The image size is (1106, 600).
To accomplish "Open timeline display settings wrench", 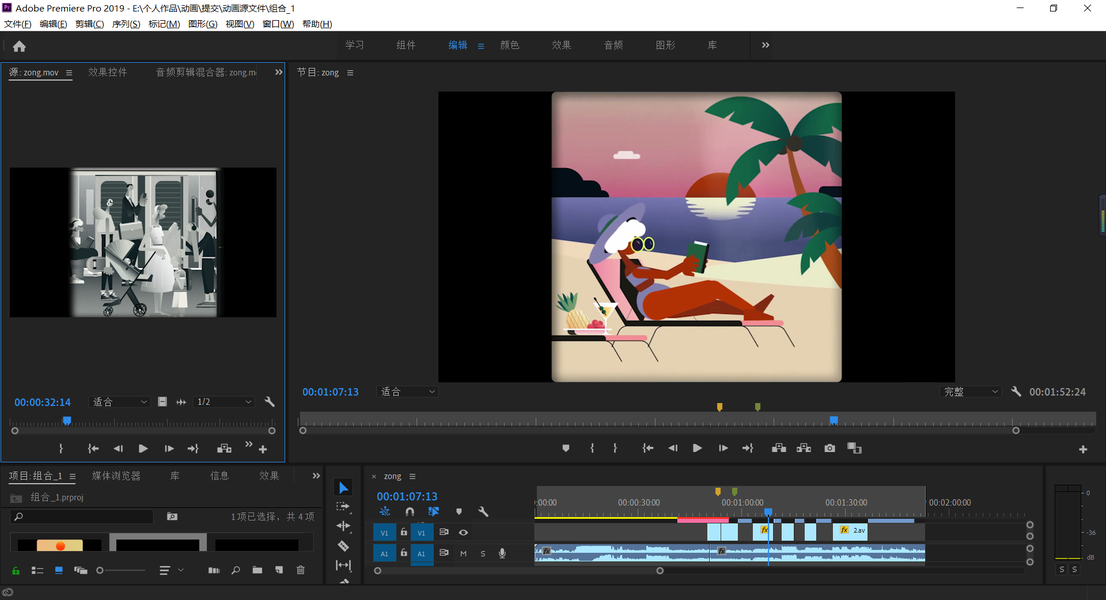I will click(x=483, y=512).
